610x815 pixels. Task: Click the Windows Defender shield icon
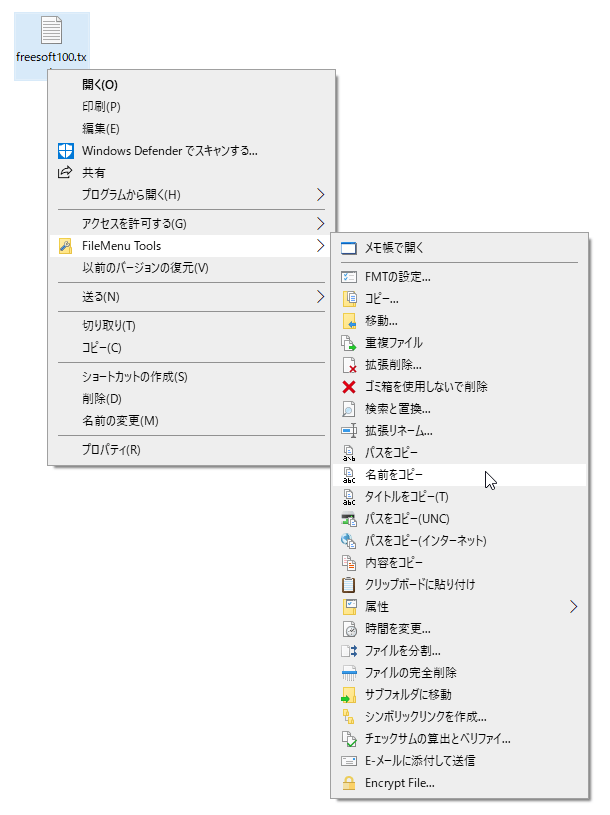click(x=66, y=150)
